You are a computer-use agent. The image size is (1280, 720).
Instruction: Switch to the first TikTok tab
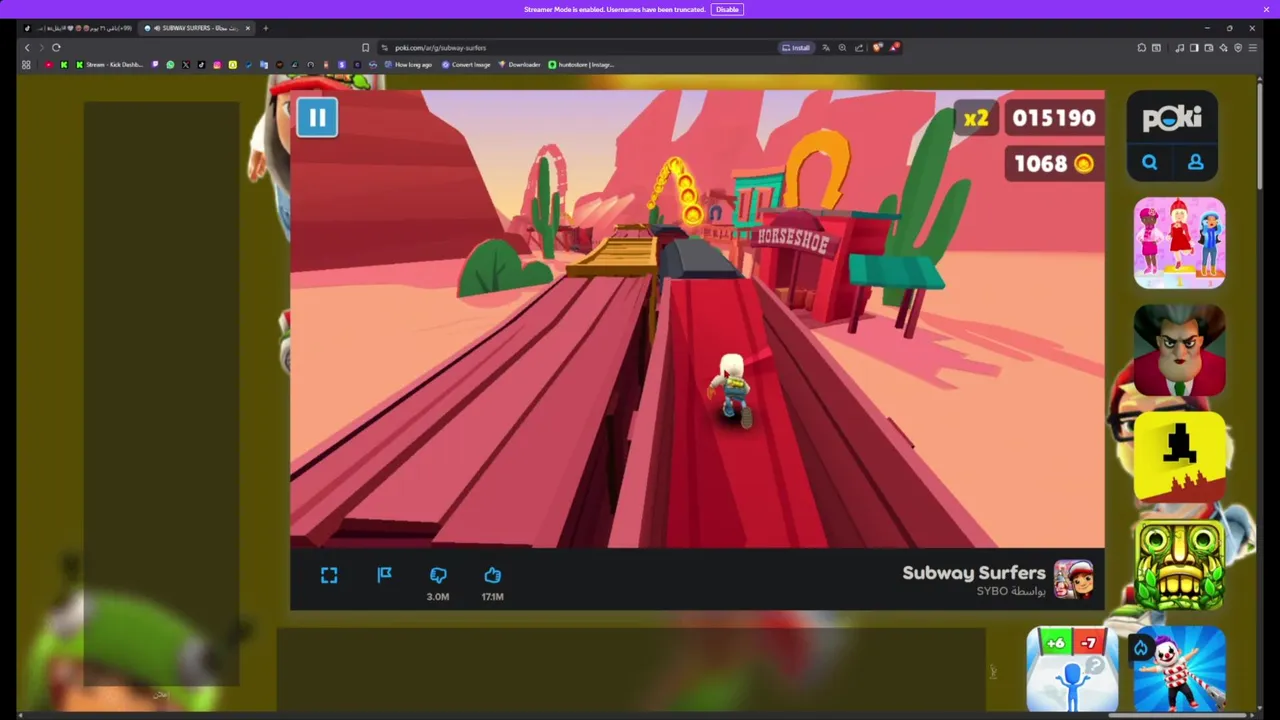coord(78,28)
